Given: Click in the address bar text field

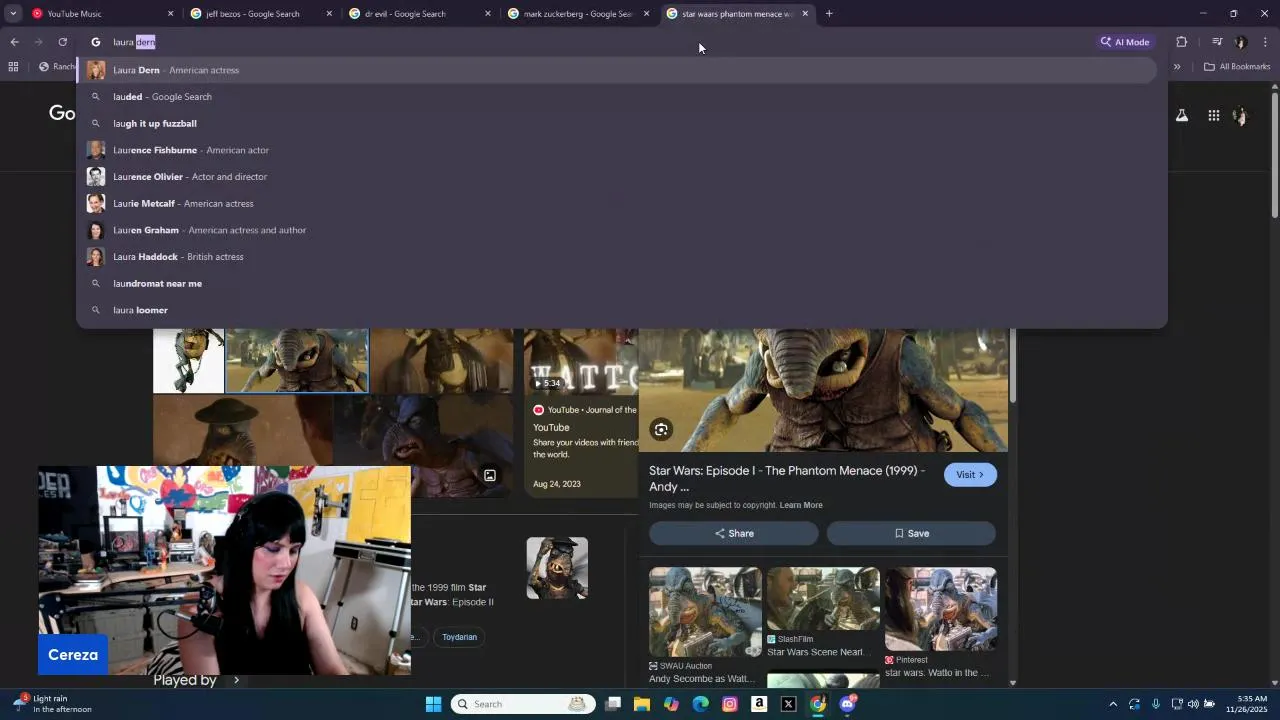Looking at the screenshot, I should 600,42.
